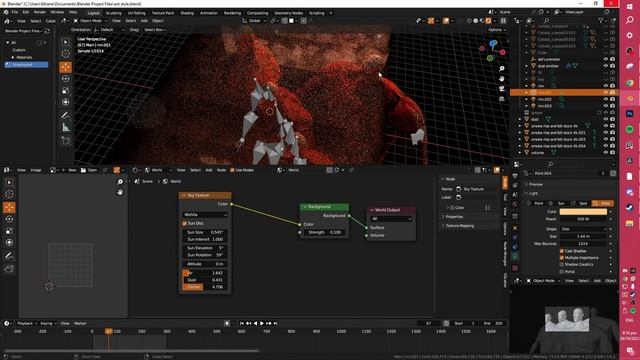Jump to the timeline start frame

pos(242,323)
